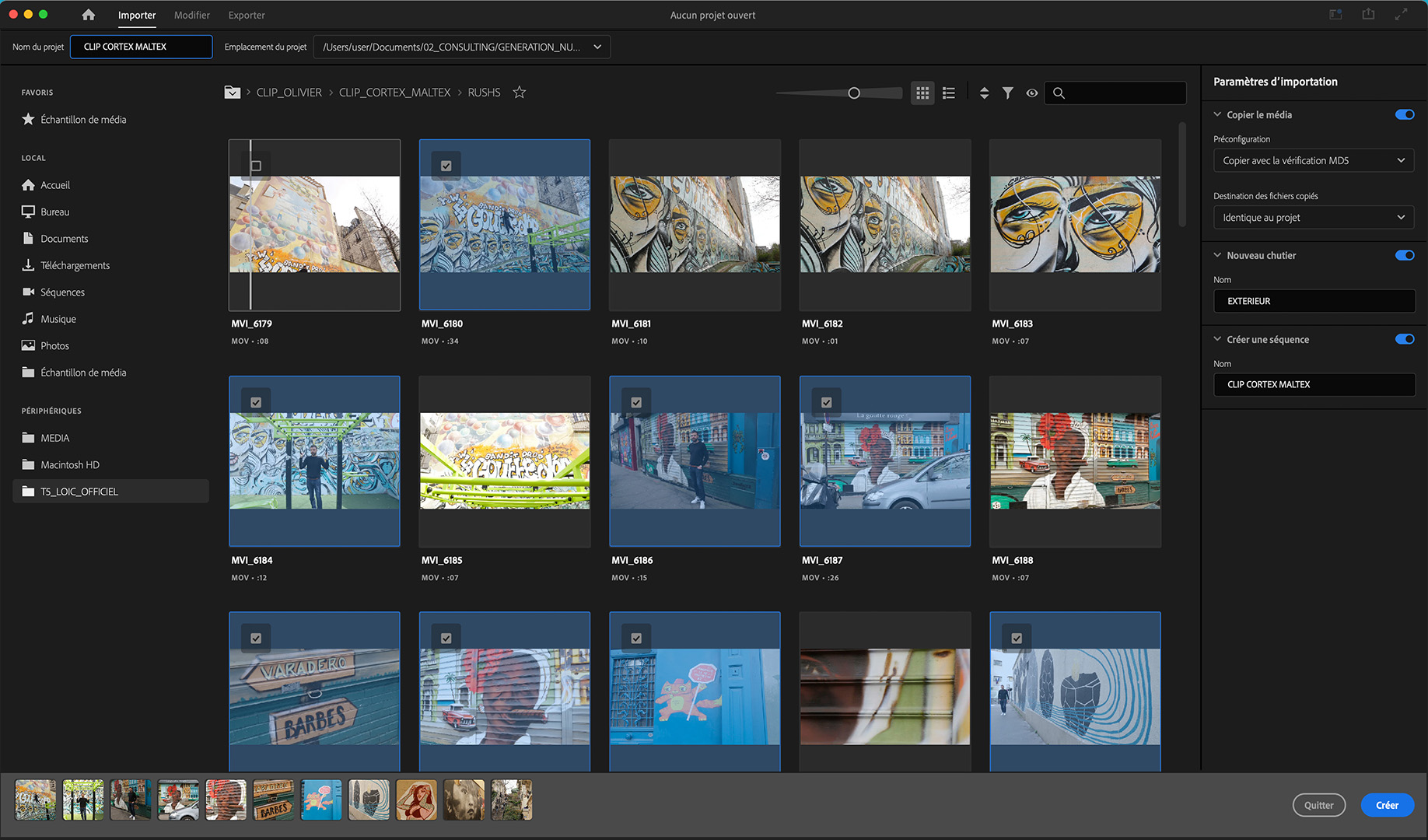Viewport: 1428px width, 840px height.
Task: Open the Préconfiguration dropdown
Action: pyautogui.click(x=1313, y=160)
